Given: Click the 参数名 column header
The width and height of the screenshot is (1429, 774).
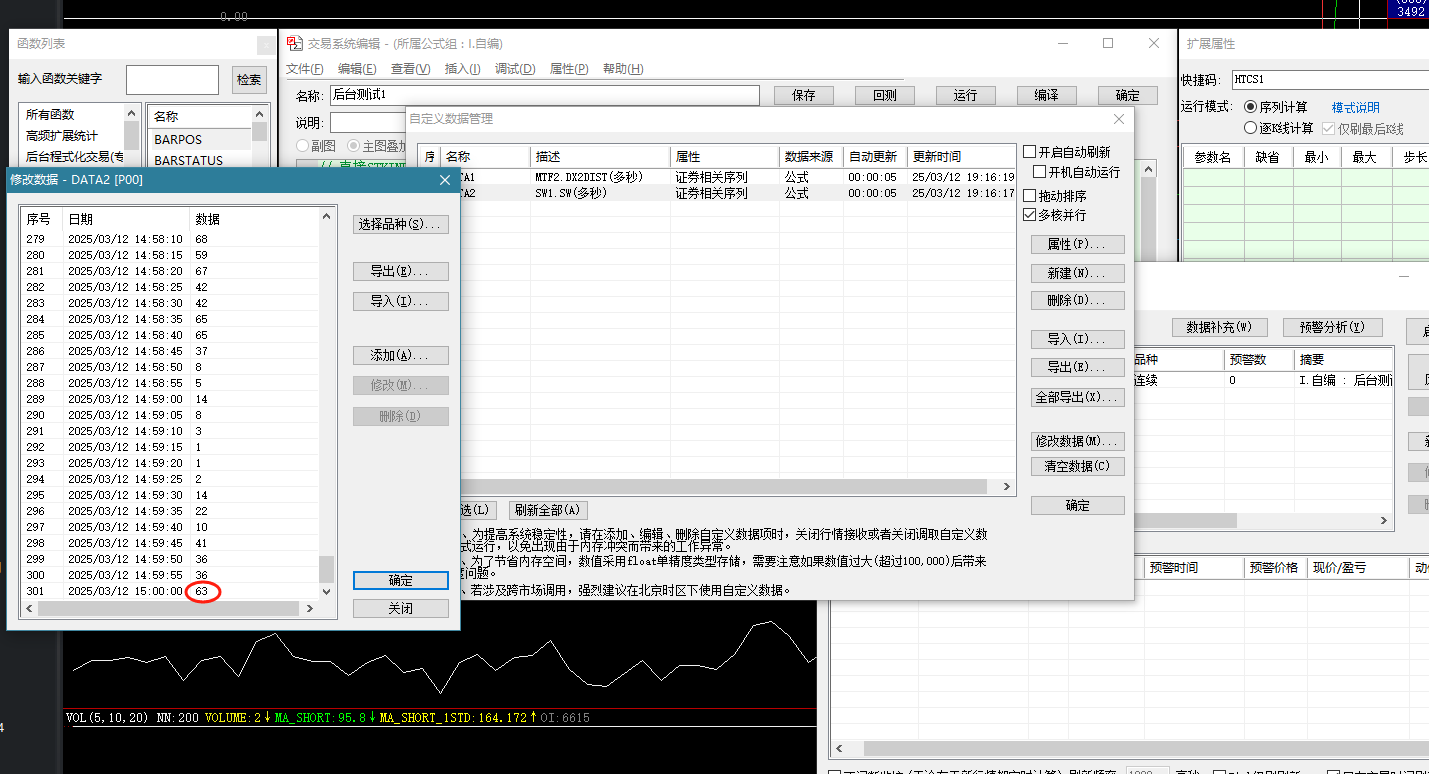Looking at the screenshot, I should (x=1213, y=157).
